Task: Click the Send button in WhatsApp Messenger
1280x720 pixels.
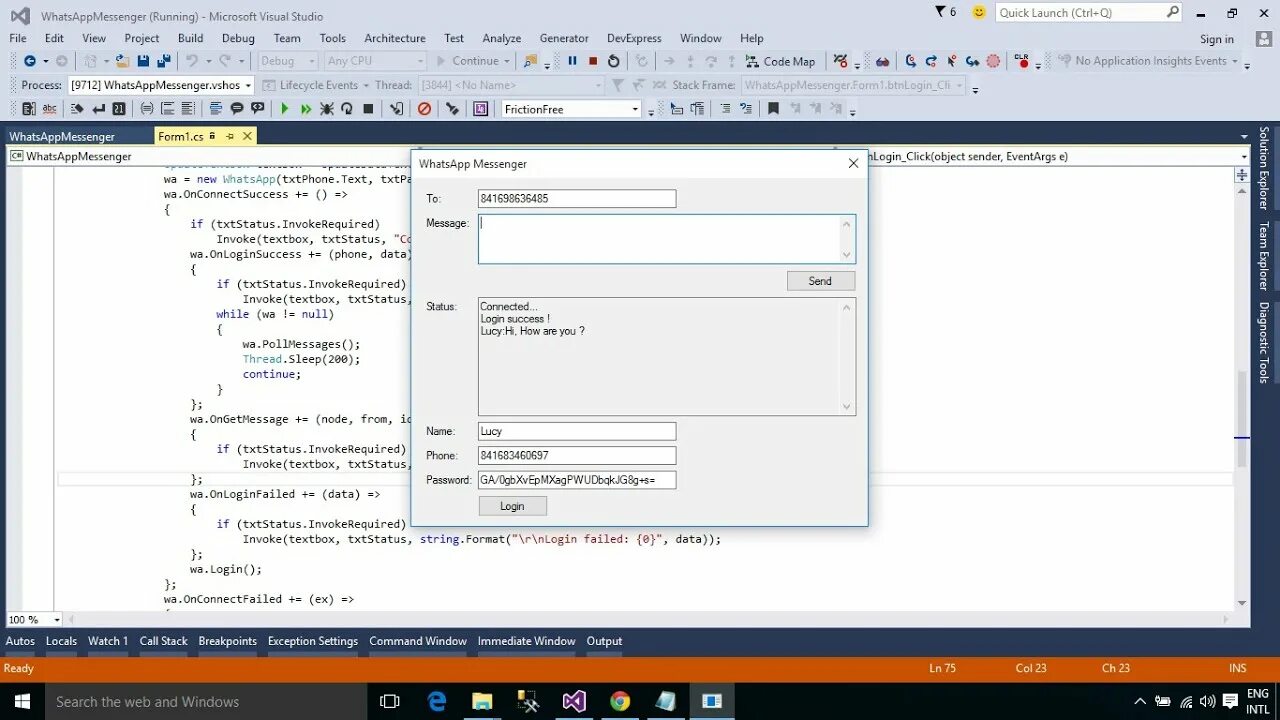Action: tap(820, 281)
